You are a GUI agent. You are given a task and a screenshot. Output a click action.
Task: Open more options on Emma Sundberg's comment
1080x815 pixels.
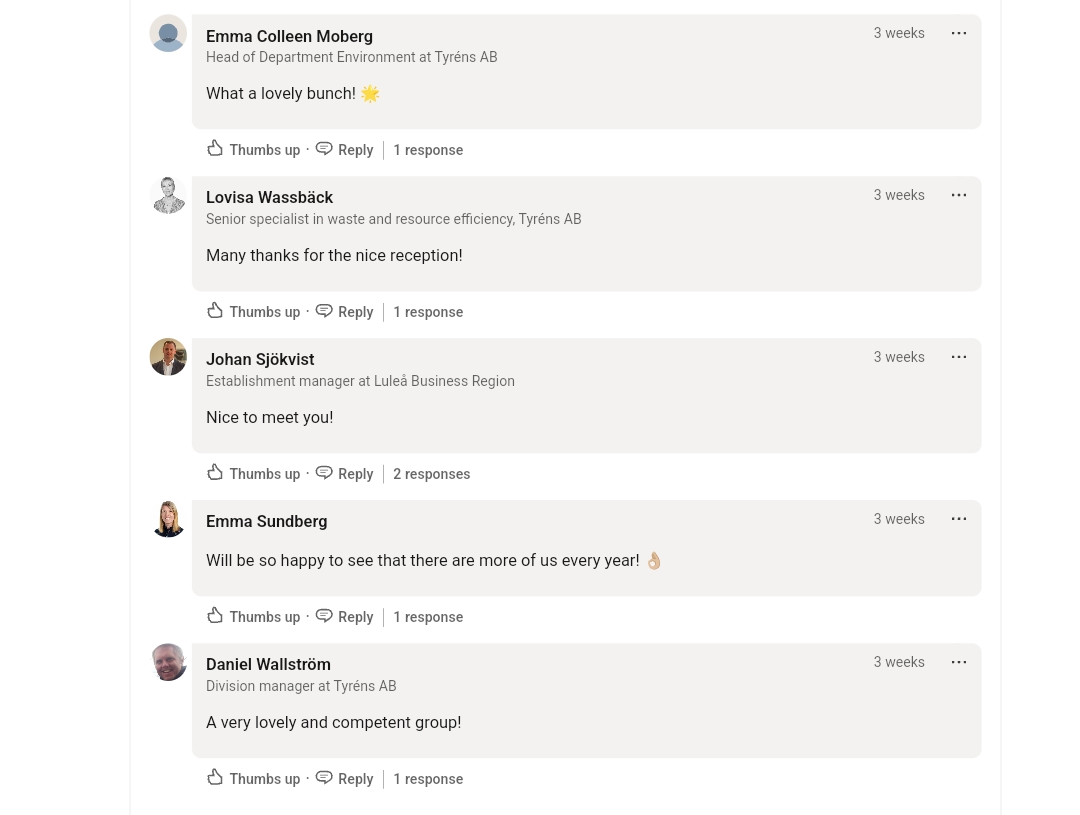[x=958, y=519]
